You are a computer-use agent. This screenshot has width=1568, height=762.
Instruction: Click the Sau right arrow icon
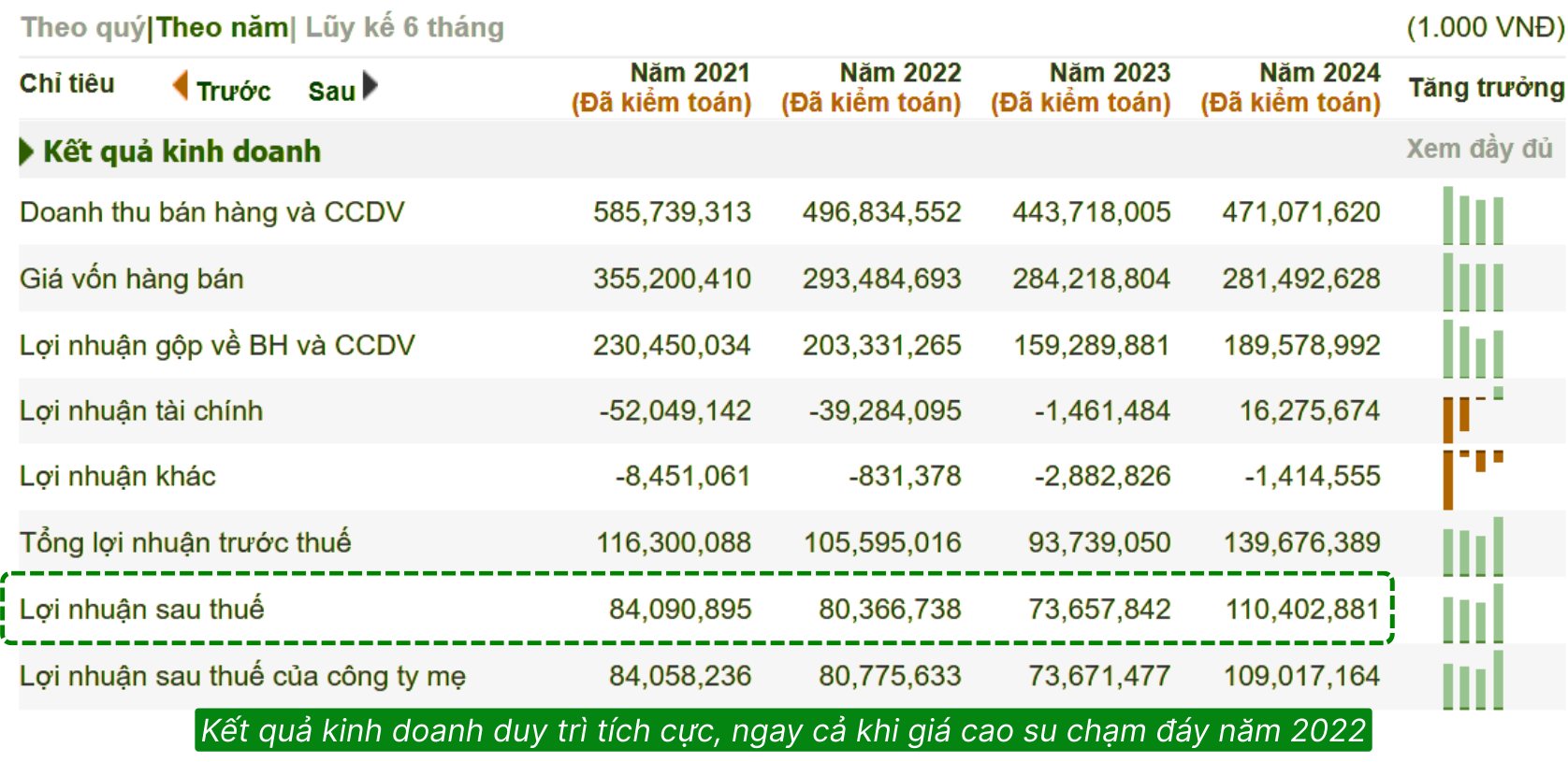(370, 85)
